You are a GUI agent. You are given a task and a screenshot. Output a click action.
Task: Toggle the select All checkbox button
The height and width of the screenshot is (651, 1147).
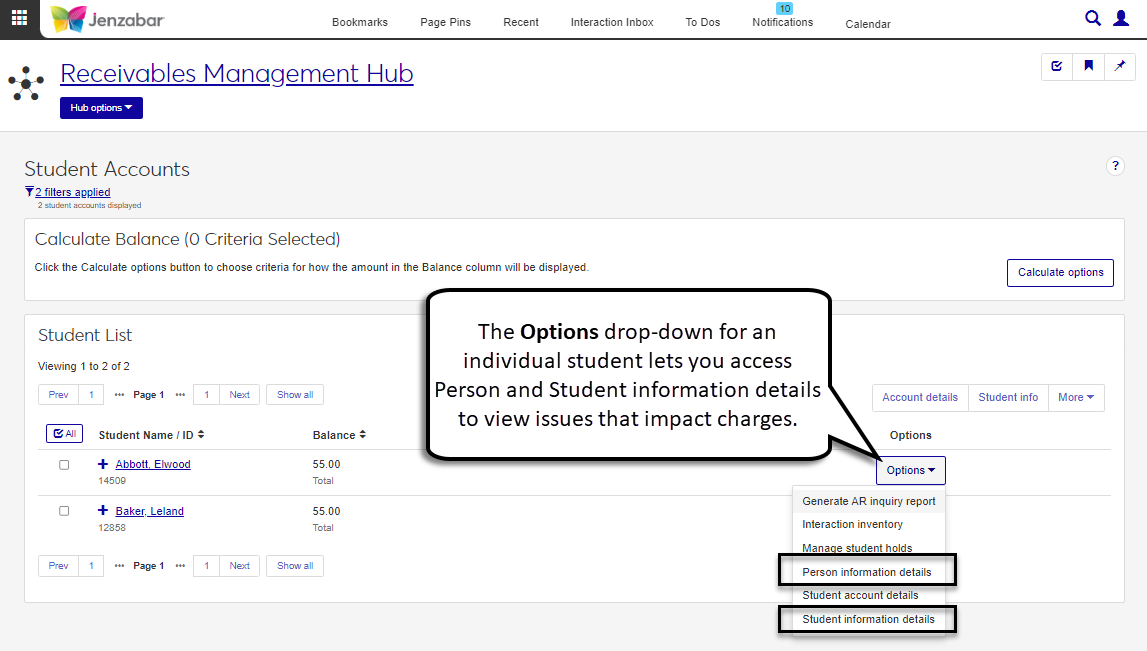click(x=65, y=434)
